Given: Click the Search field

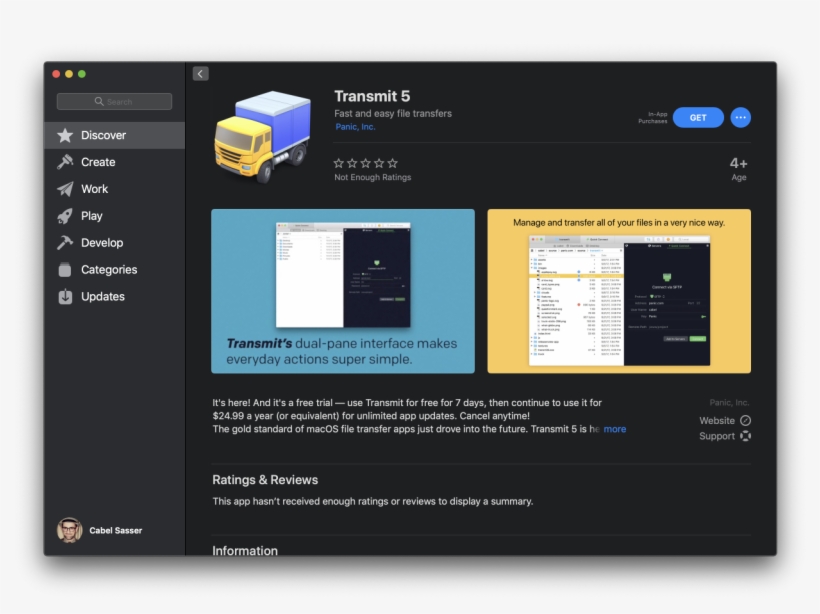Looking at the screenshot, I should [x=113, y=100].
